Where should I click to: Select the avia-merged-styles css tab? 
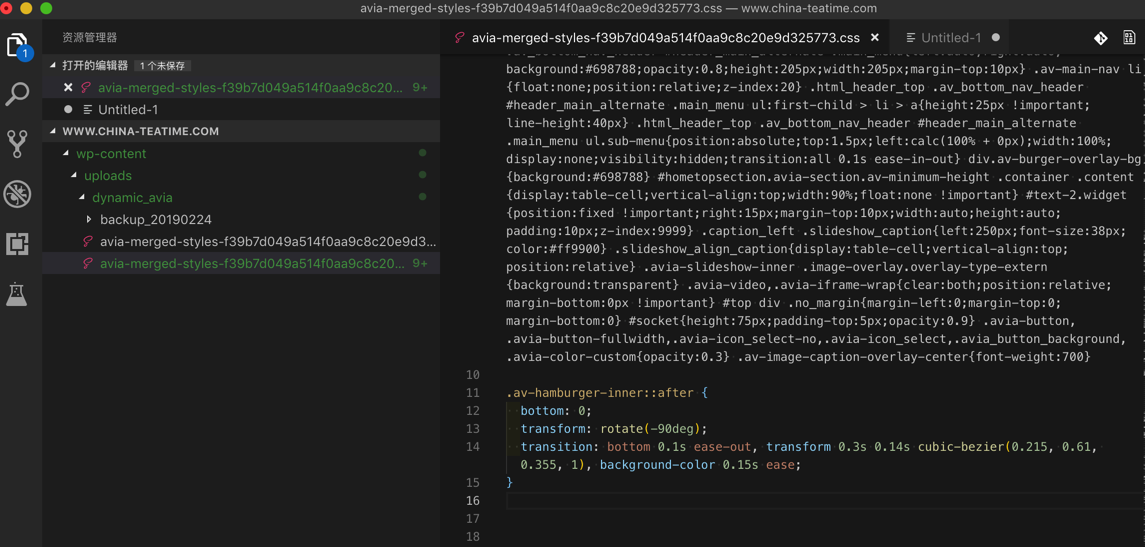(x=665, y=37)
